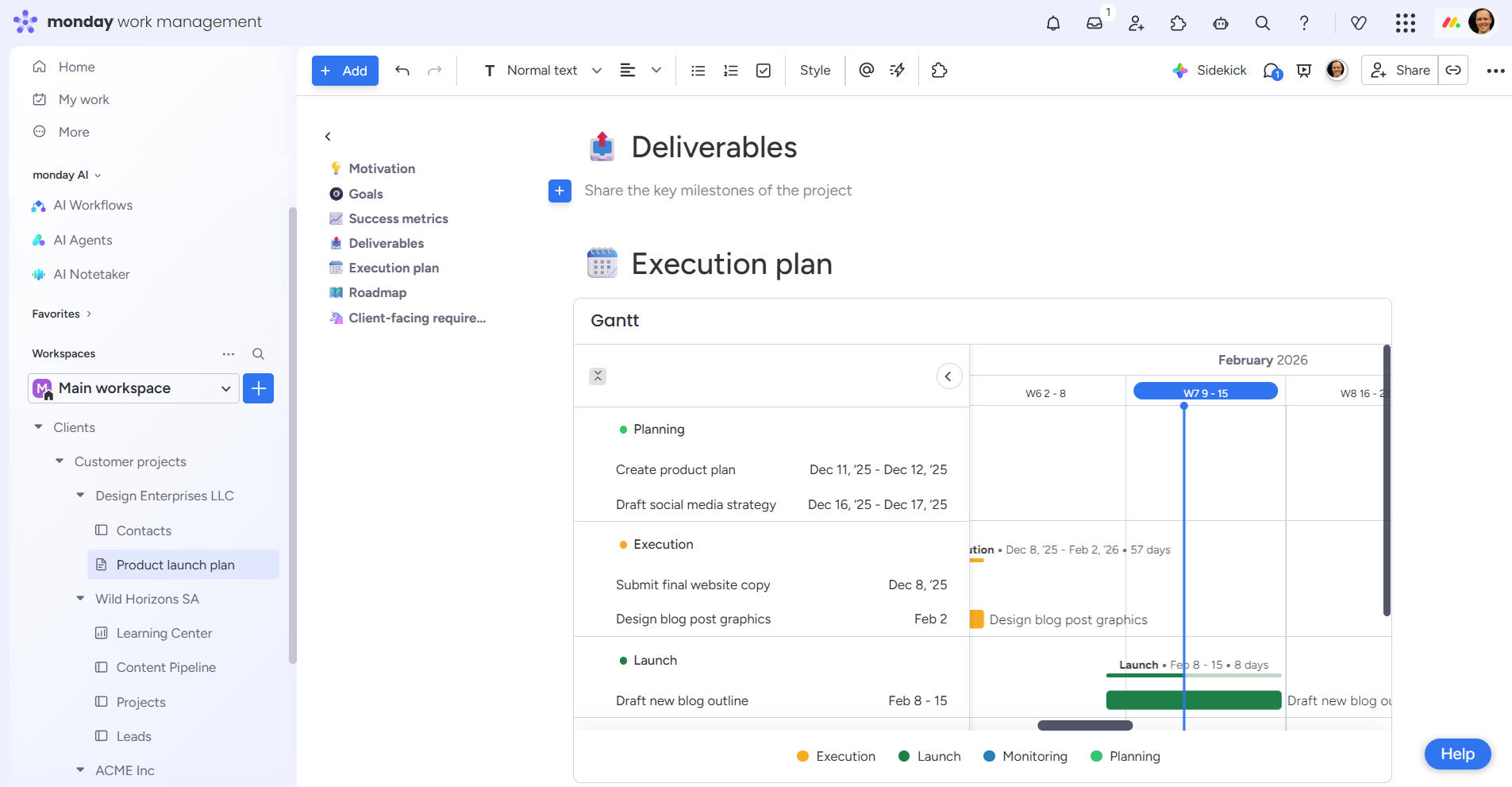The image size is (1512, 787).
Task: Collapse the Customer projects folder
Action: click(x=59, y=461)
